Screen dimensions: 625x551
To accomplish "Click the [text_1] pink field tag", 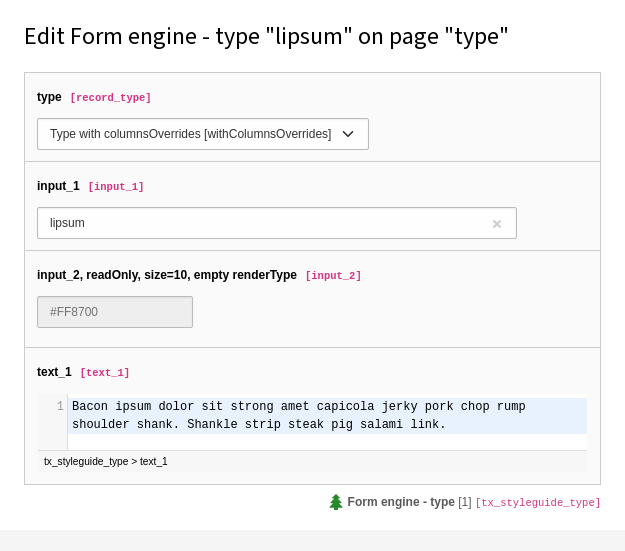I will coord(105,372).
